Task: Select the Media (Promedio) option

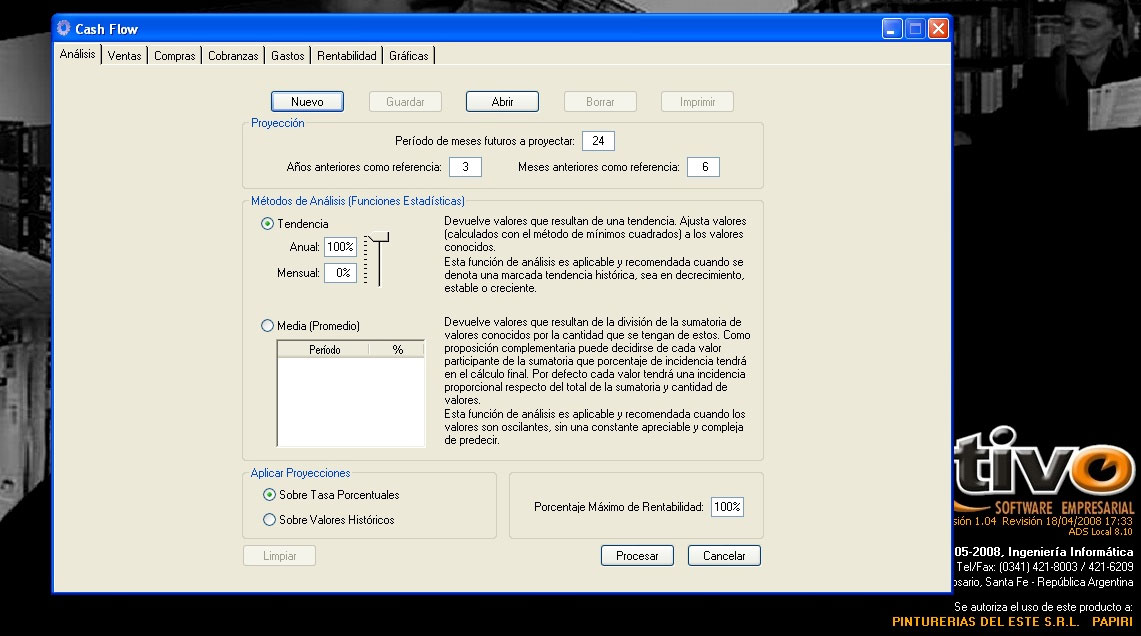Action: (267, 325)
